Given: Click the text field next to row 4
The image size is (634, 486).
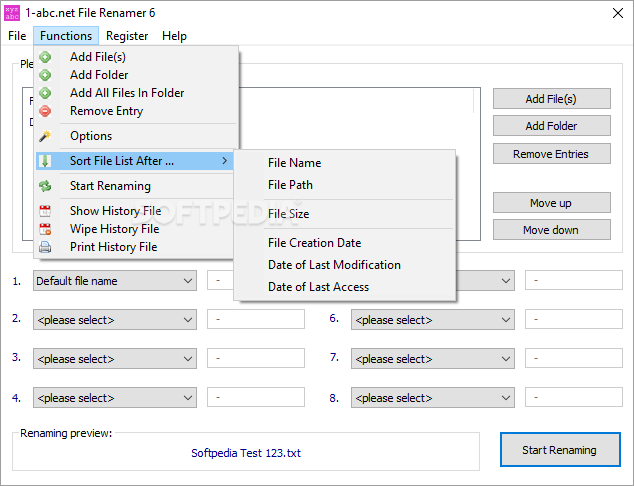Looking at the screenshot, I should coord(256,397).
